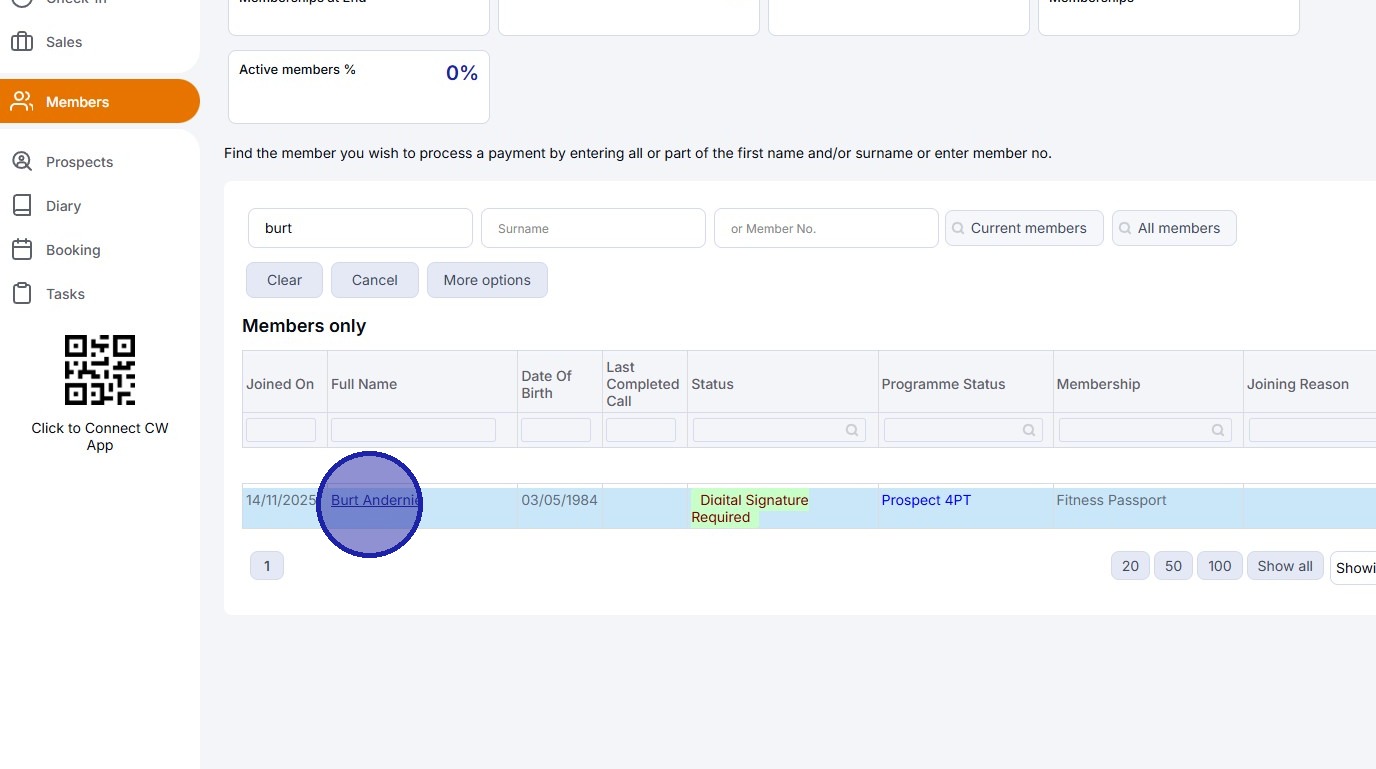Click the Active members % card
Viewport: 1376px width, 769px height.
tap(359, 87)
